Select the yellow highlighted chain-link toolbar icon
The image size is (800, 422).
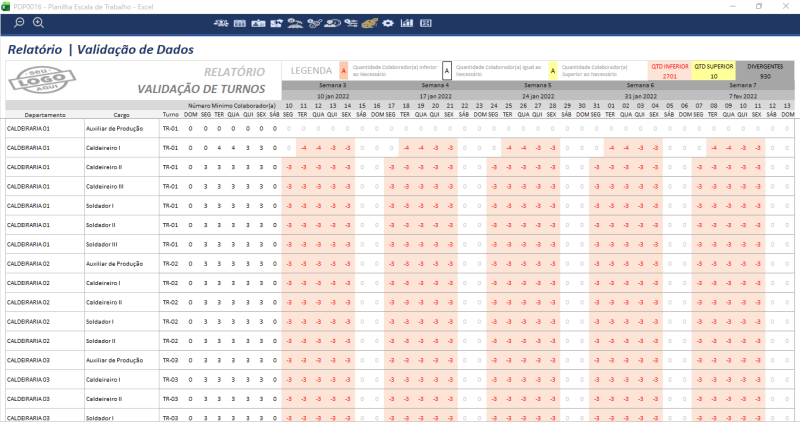369,23
